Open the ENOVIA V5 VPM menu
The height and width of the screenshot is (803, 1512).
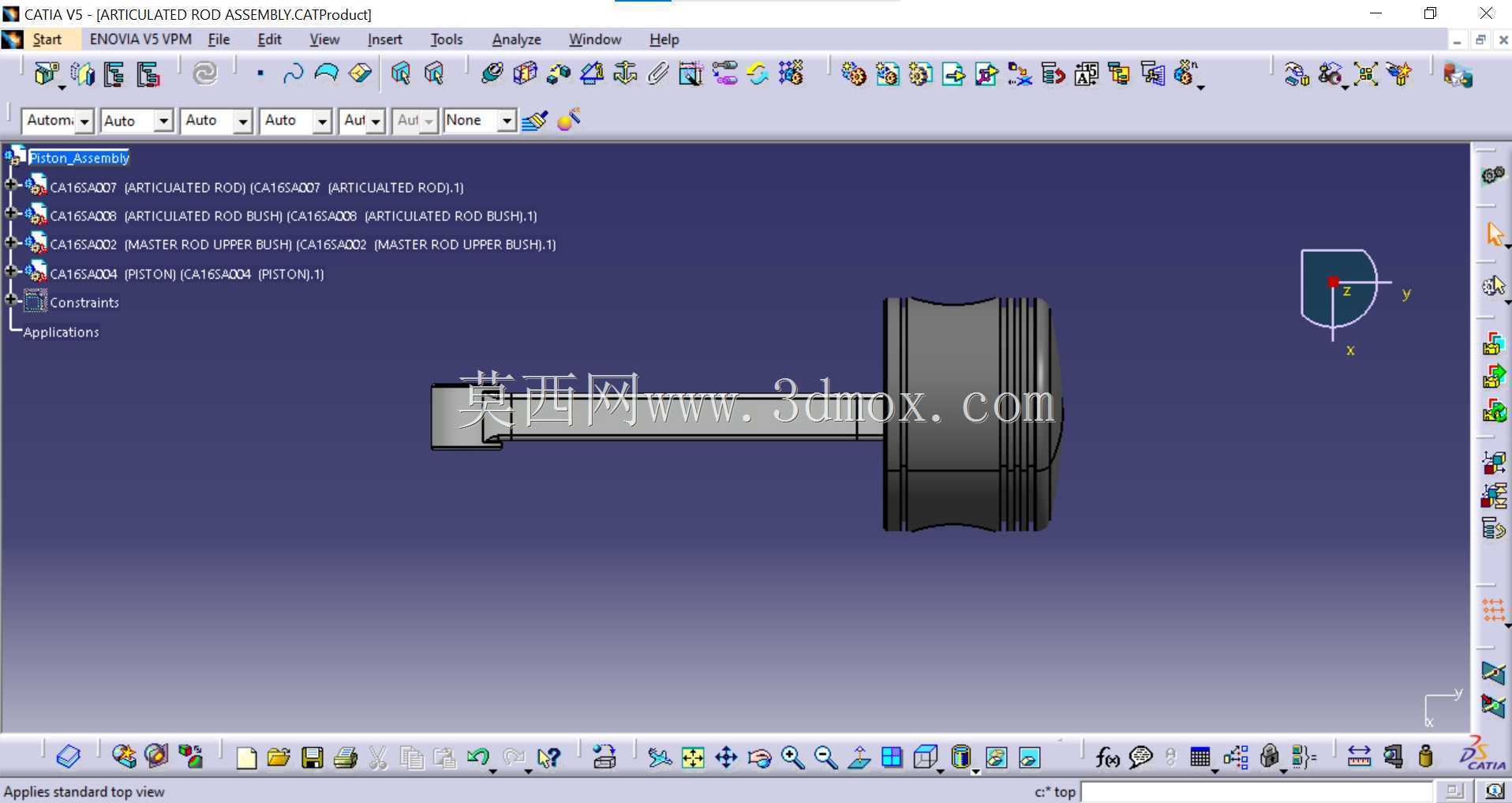tap(140, 39)
